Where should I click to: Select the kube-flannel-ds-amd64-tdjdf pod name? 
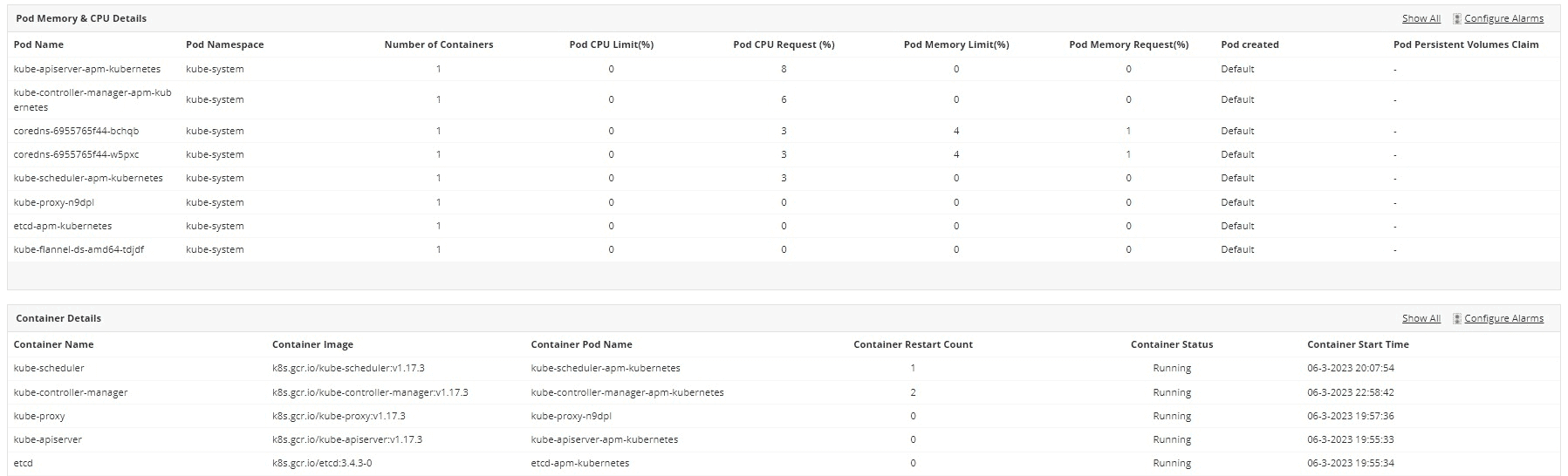(x=79, y=249)
